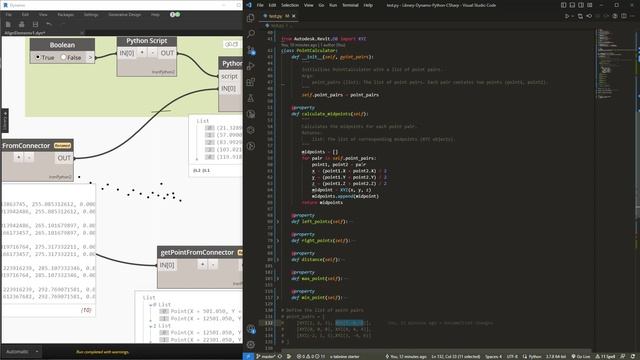This screenshot has height=360, width=640.
Task: Click the plus button on Python Script node
Action: pyautogui.click(x=142, y=53)
